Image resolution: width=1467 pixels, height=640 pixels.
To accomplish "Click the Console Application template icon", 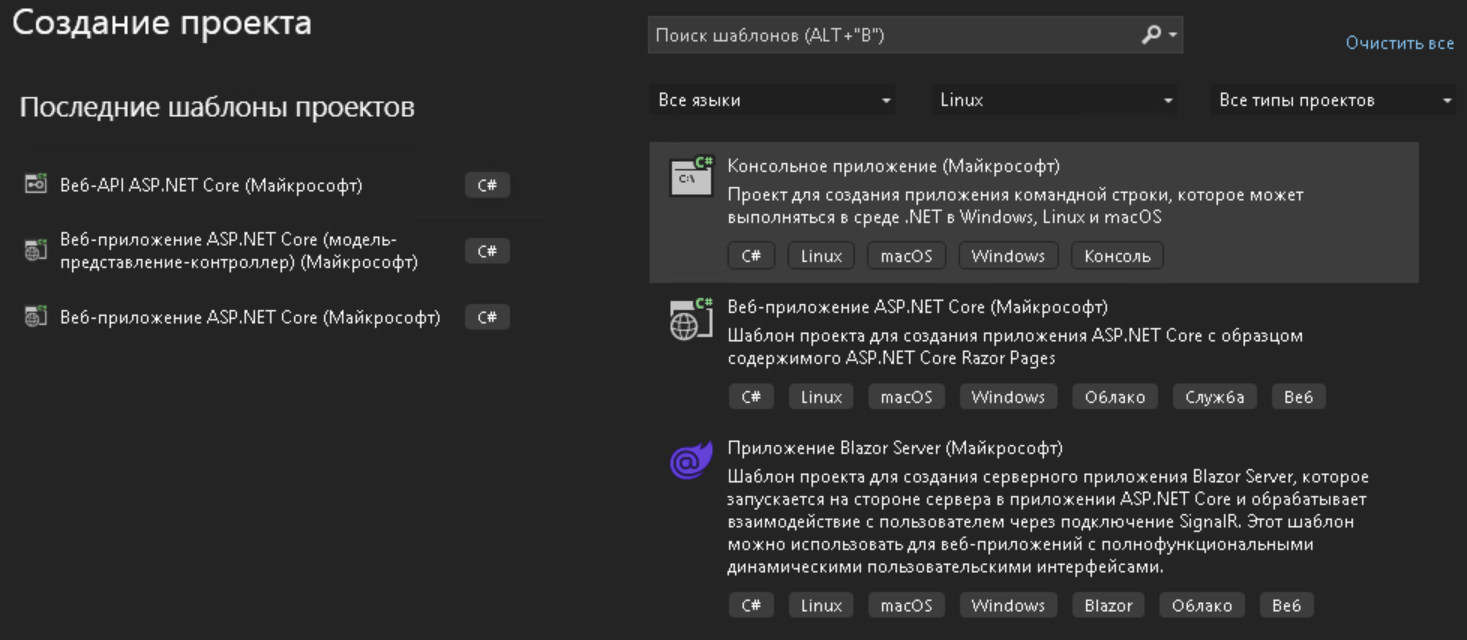I will pyautogui.click(x=691, y=176).
